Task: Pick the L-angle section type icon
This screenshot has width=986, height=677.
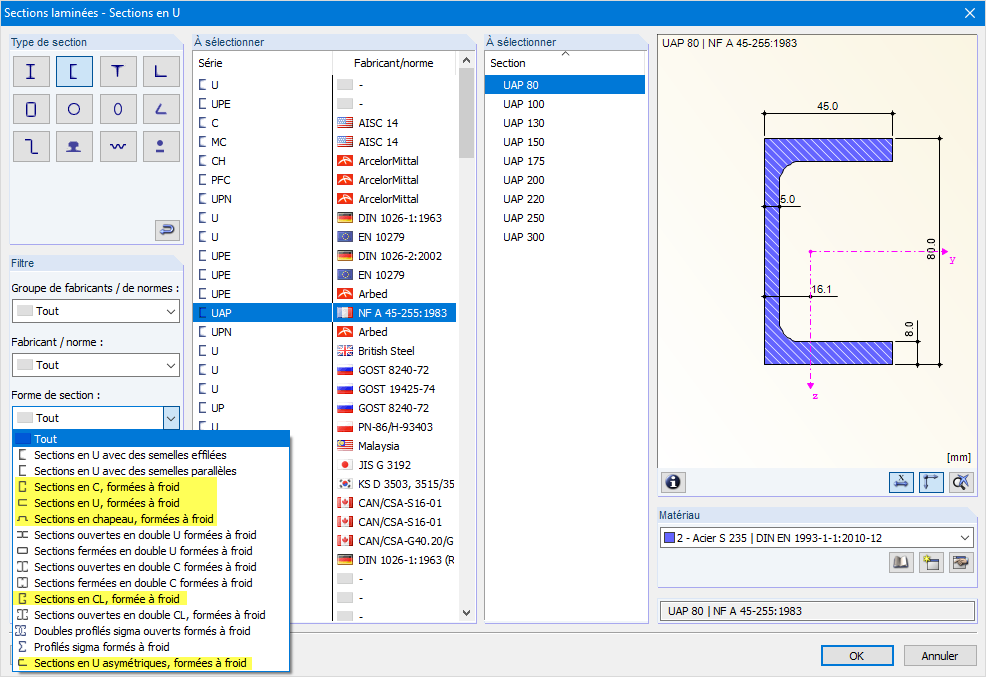Action: (161, 71)
